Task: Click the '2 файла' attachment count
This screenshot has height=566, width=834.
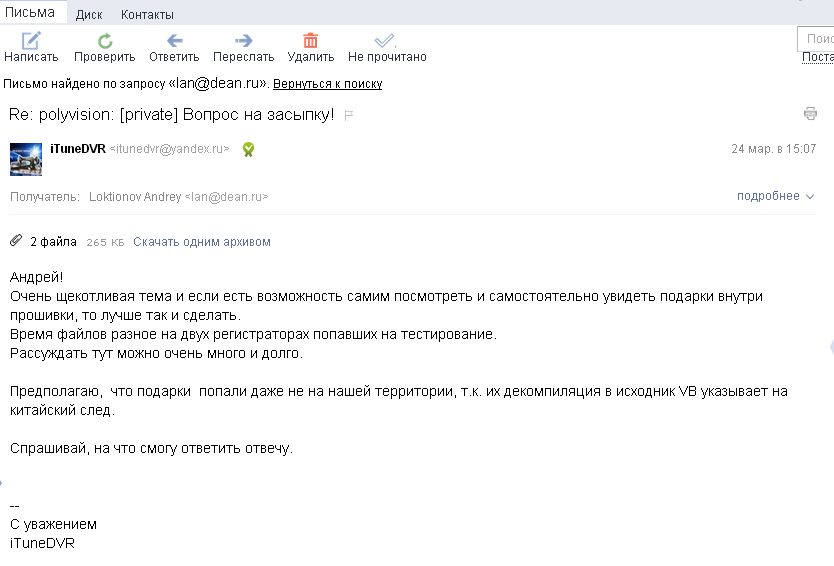Action: click(53, 242)
